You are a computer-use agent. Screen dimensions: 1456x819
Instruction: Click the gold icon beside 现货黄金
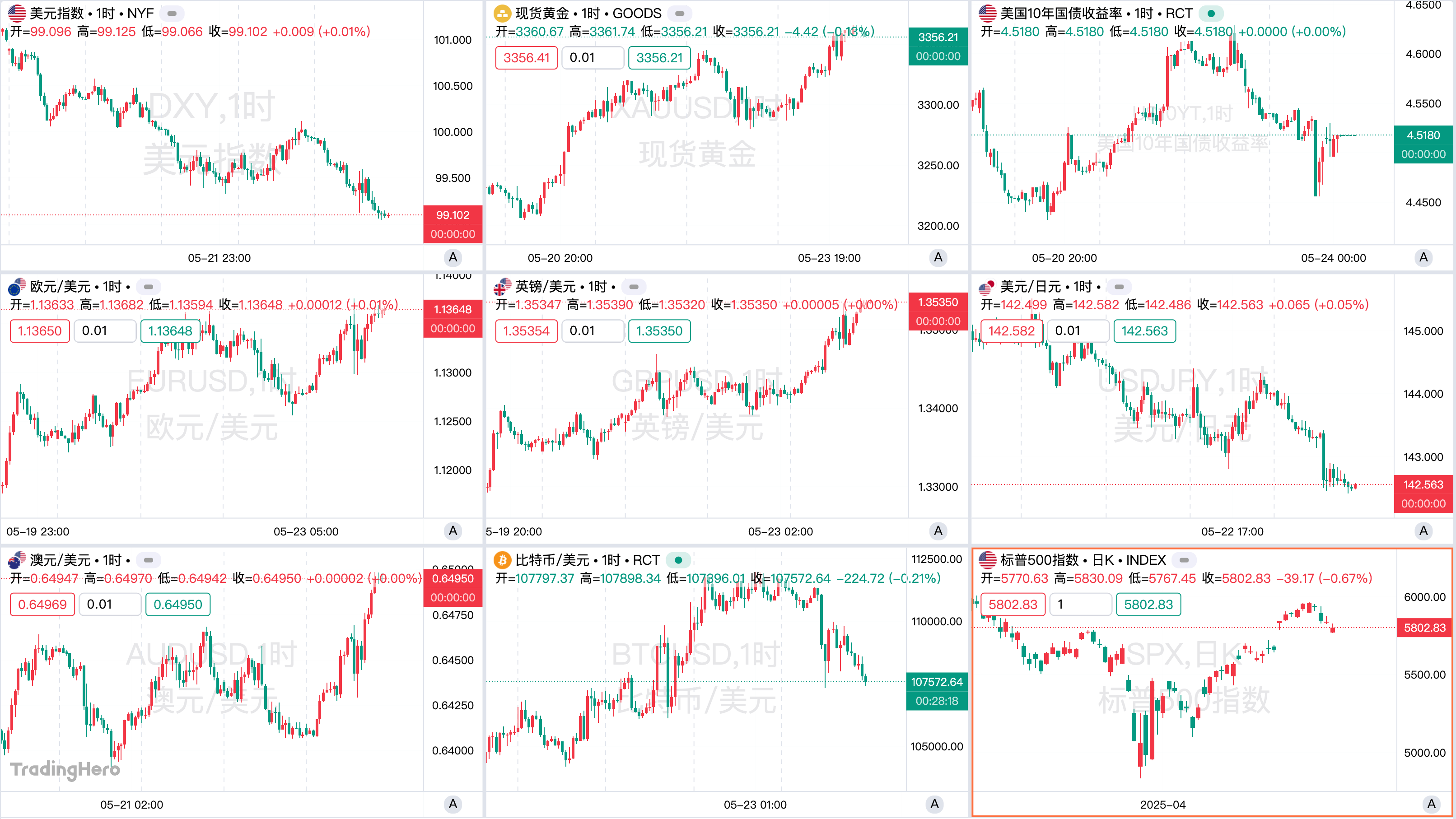click(x=502, y=13)
